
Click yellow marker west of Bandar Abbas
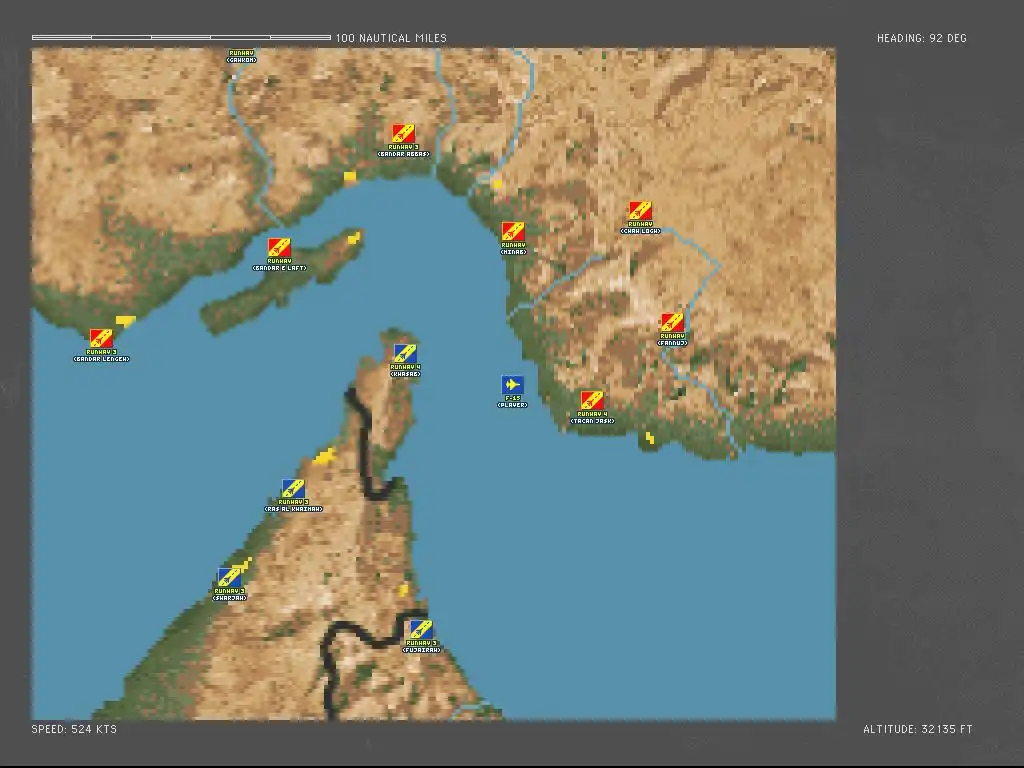[x=350, y=176]
